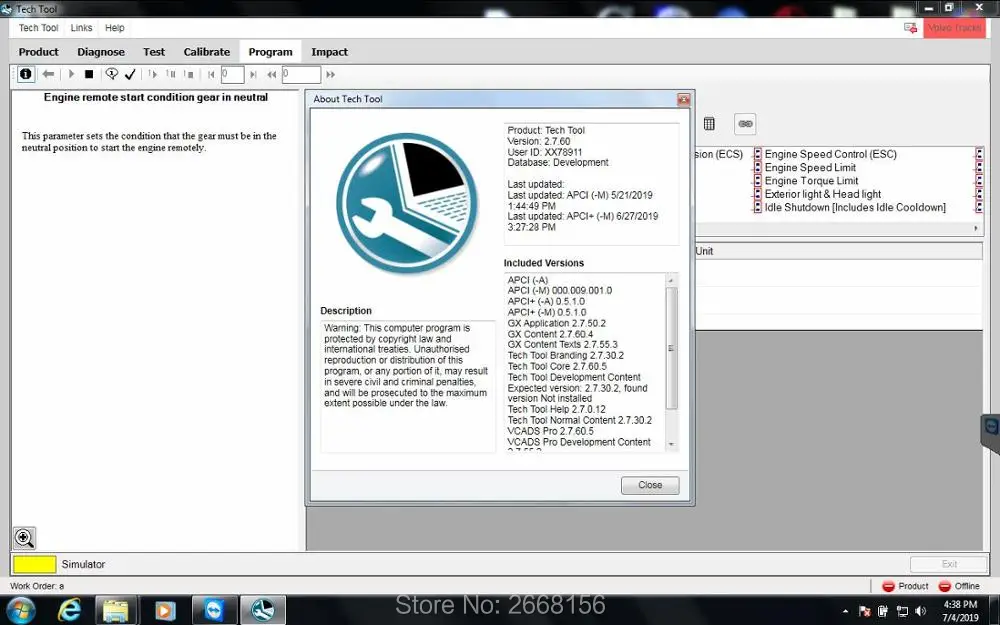
Task: Click the 'Version: 2.7.60' text
Action: click(539, 142)
